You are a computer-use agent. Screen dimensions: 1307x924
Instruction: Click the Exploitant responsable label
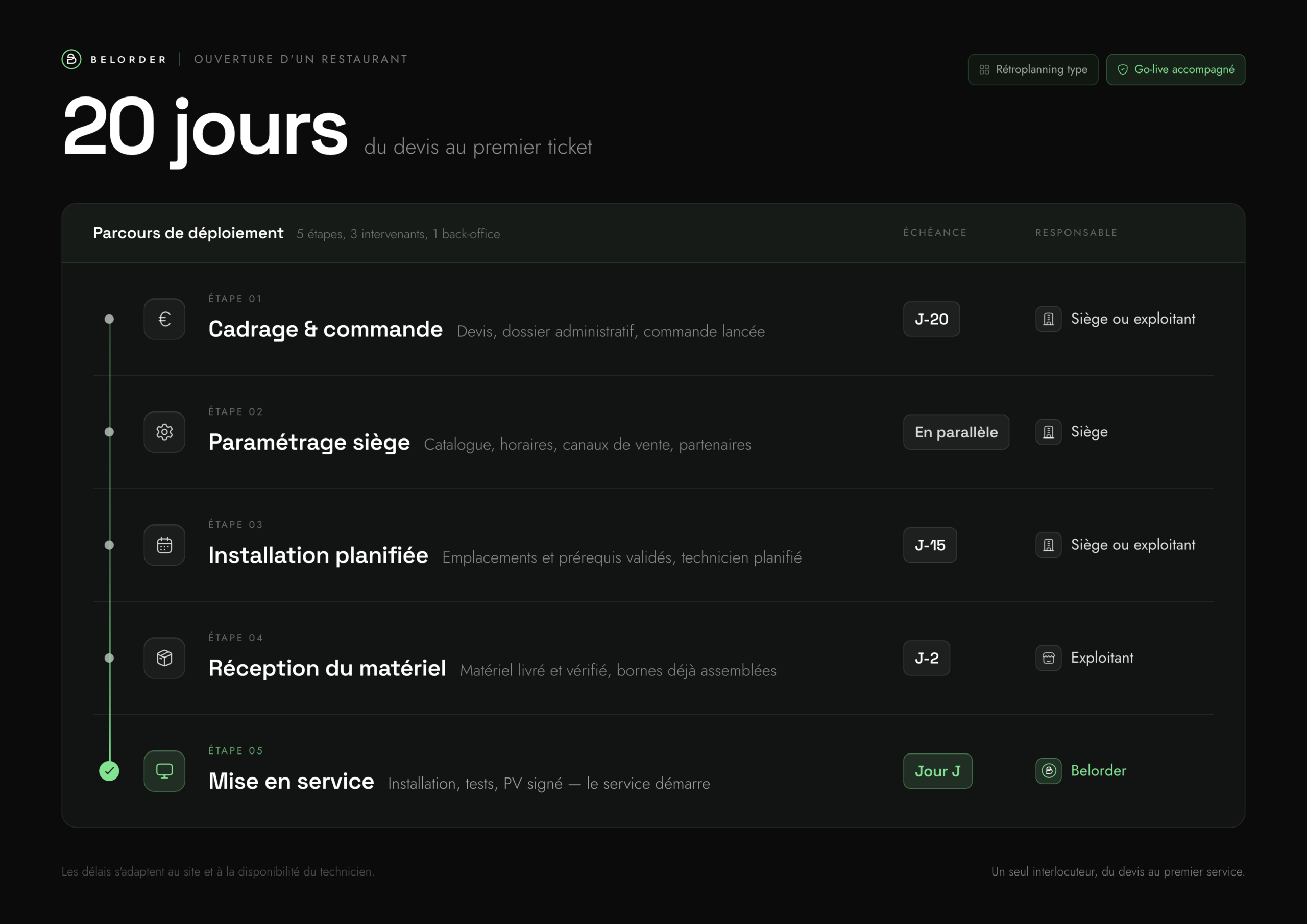point(1102,658)
